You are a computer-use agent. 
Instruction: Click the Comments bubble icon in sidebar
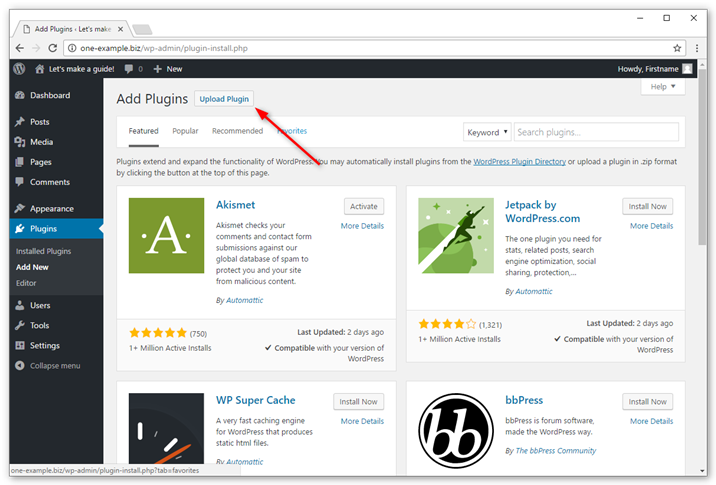[20, 182]
